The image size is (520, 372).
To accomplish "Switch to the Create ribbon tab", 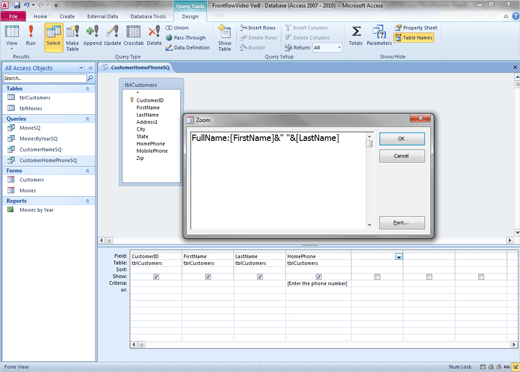I will click(67, 16).
